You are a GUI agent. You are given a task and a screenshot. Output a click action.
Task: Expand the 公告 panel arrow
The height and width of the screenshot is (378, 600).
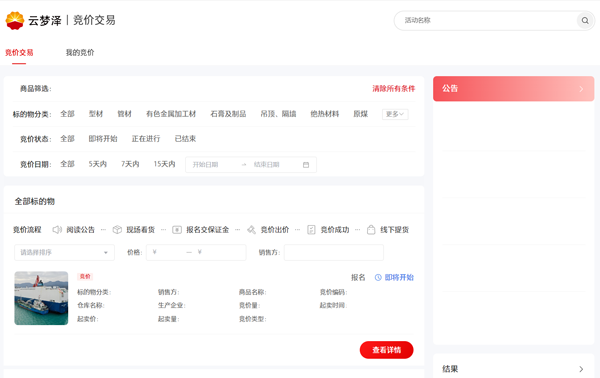[581, 89]
